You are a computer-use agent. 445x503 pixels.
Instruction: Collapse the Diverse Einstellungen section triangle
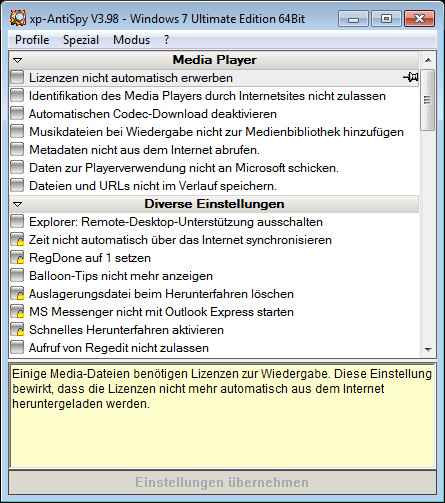(x=18, y=204)
